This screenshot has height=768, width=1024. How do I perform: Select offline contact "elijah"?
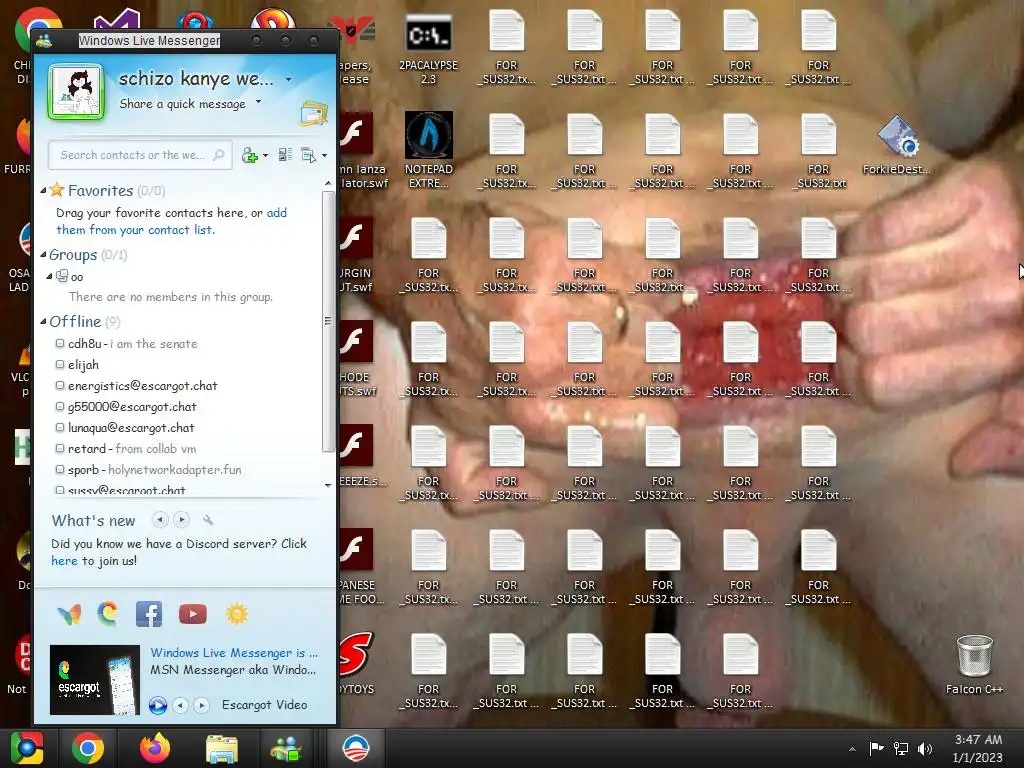[x=77, y=364]
